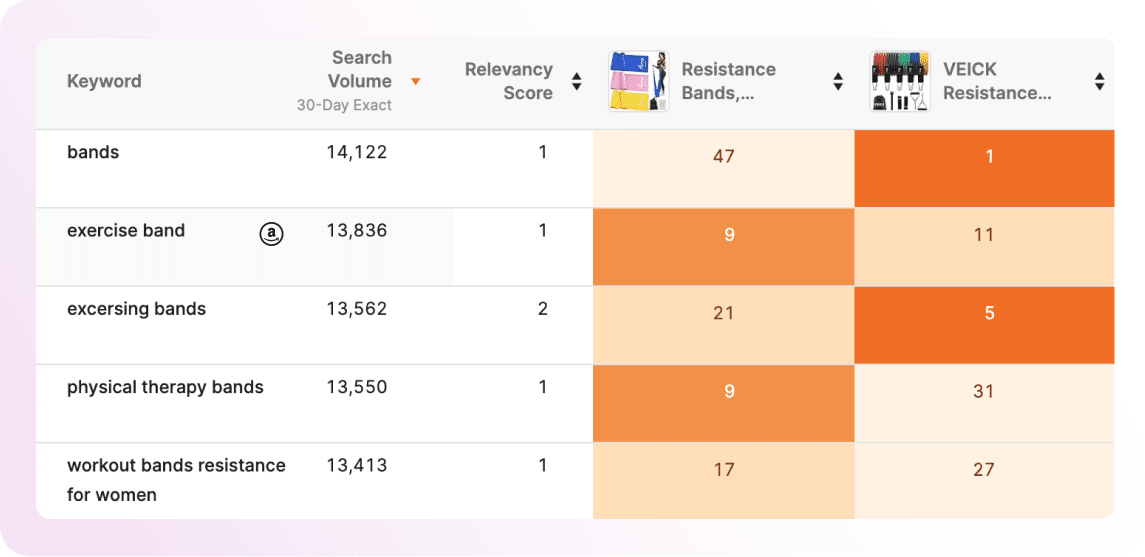The height and width of the screenshot is (557, 1145).
Task: Select the Relevancy Score header text
Action: pos(509,81)
